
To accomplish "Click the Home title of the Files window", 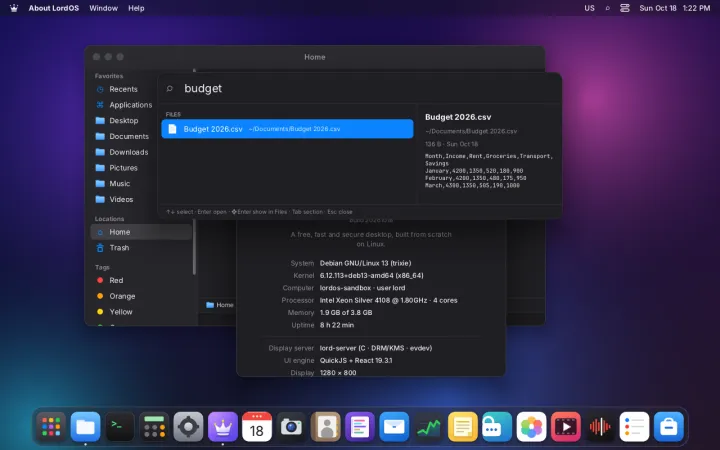I will (315, 57).
